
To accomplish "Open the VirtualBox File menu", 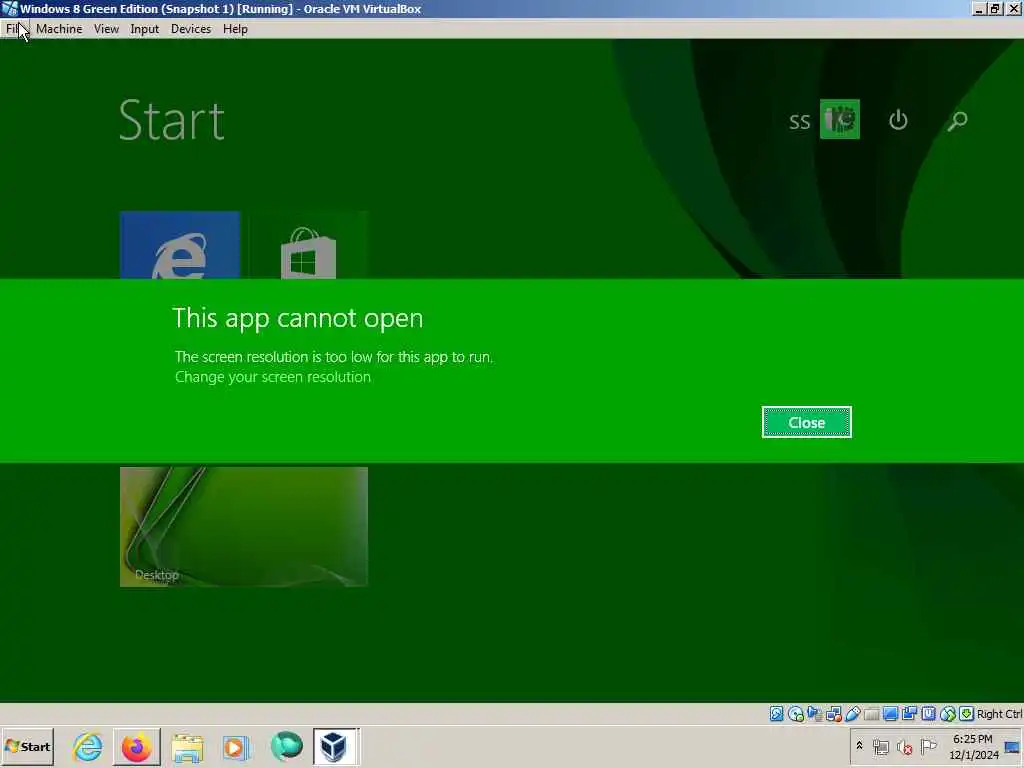I will [12, 29].
